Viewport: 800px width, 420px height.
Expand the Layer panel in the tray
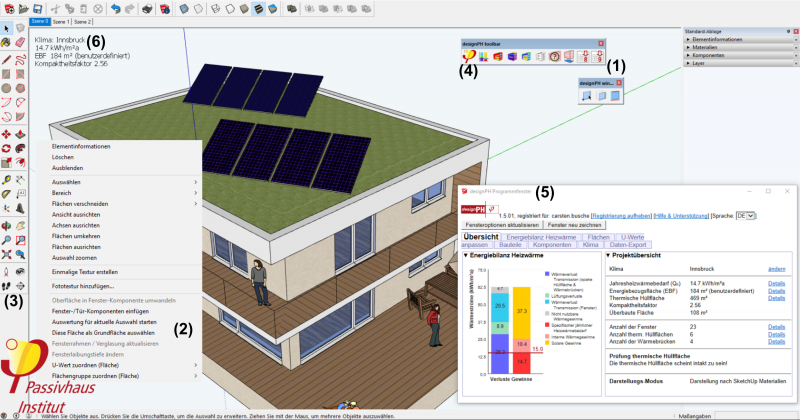click(741, 63)
